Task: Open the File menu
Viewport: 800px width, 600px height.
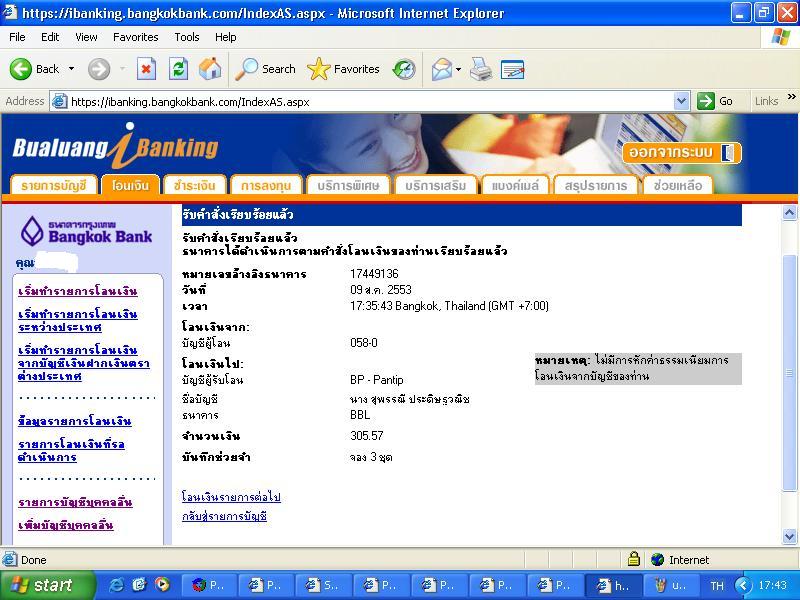Action: [x=17, y=37]
